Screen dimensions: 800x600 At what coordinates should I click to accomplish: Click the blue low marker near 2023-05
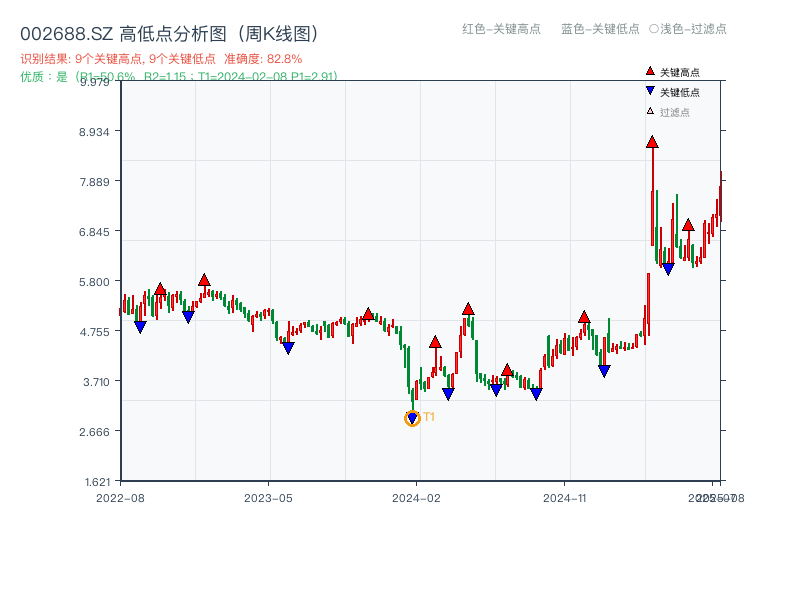(288, 348)
